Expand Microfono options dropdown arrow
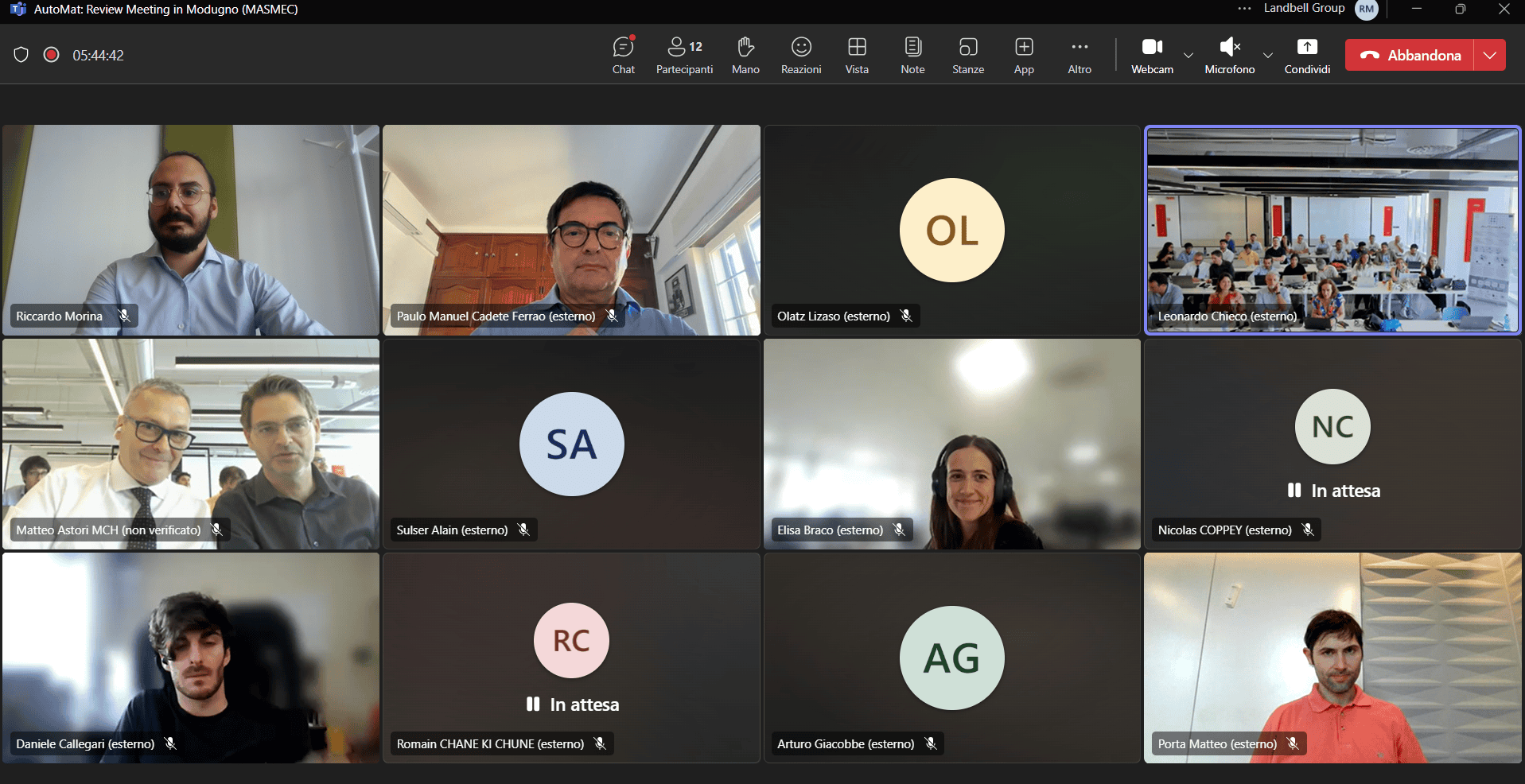 pyautogui.click(x=1268, y=55)
